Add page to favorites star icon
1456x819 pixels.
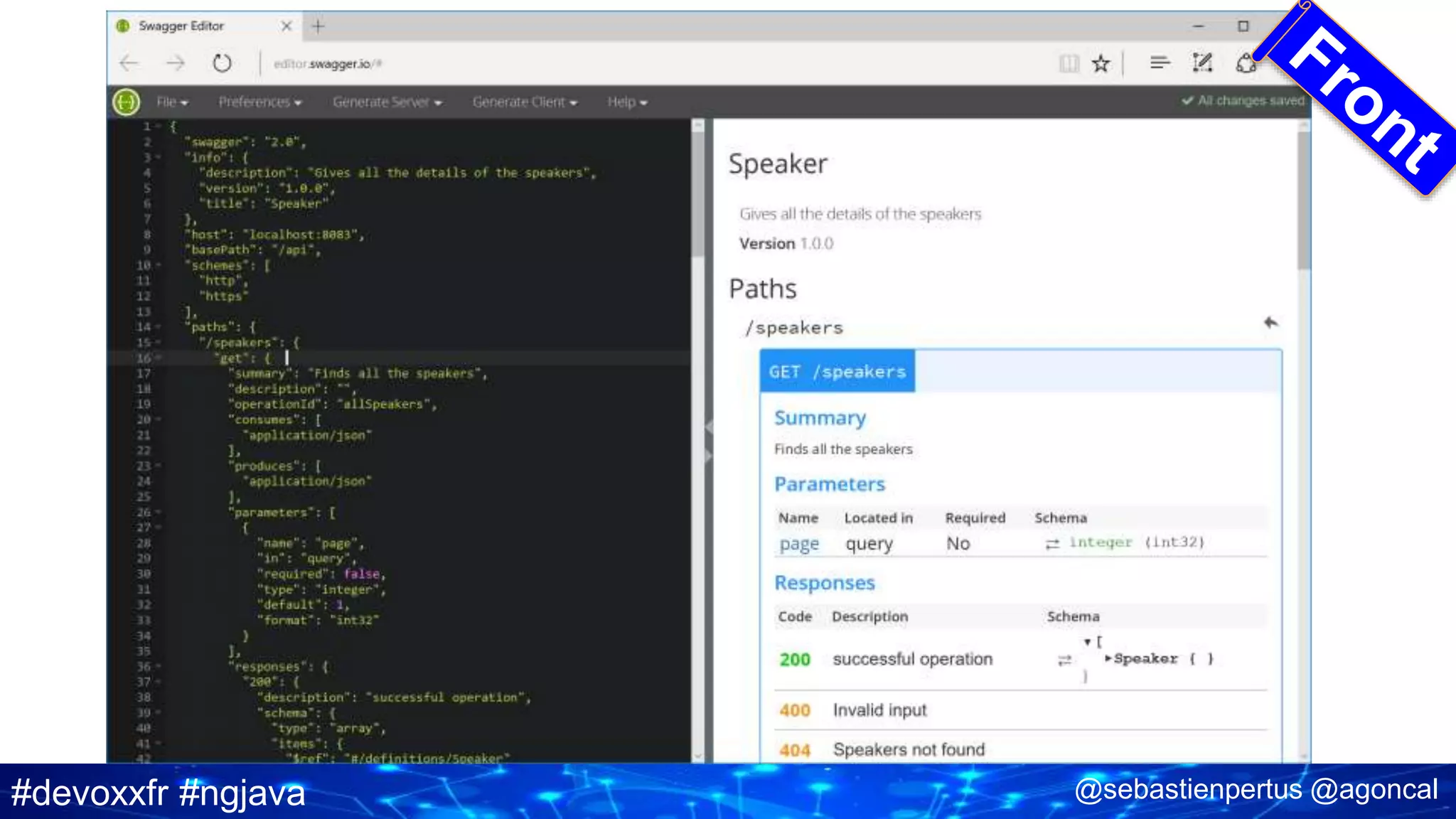1101,63
